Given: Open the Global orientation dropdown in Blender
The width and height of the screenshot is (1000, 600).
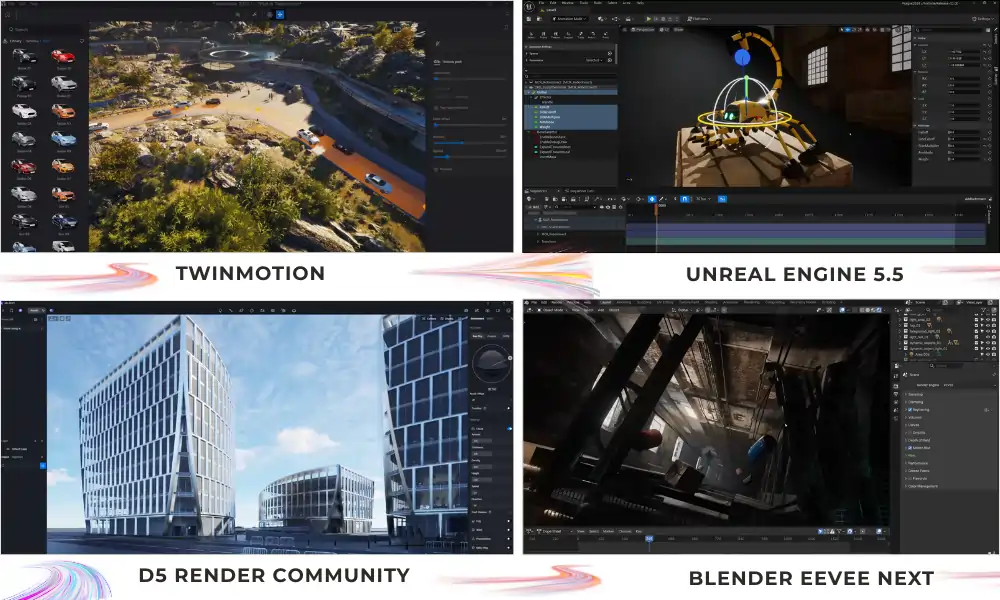Looking at the screenshot, I should pos(682,310).
